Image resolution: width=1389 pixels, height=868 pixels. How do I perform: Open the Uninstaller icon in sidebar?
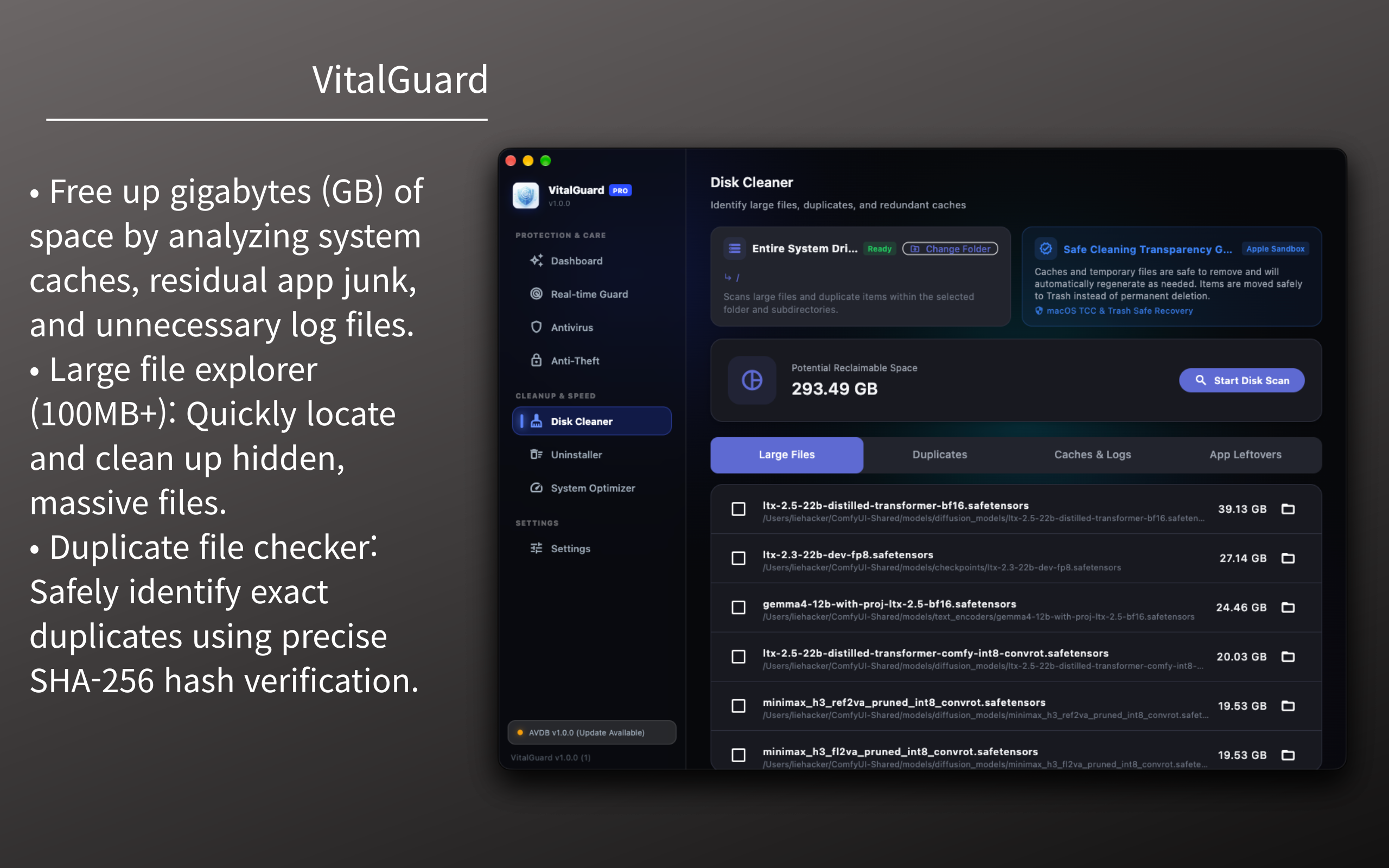coord(536,454)
